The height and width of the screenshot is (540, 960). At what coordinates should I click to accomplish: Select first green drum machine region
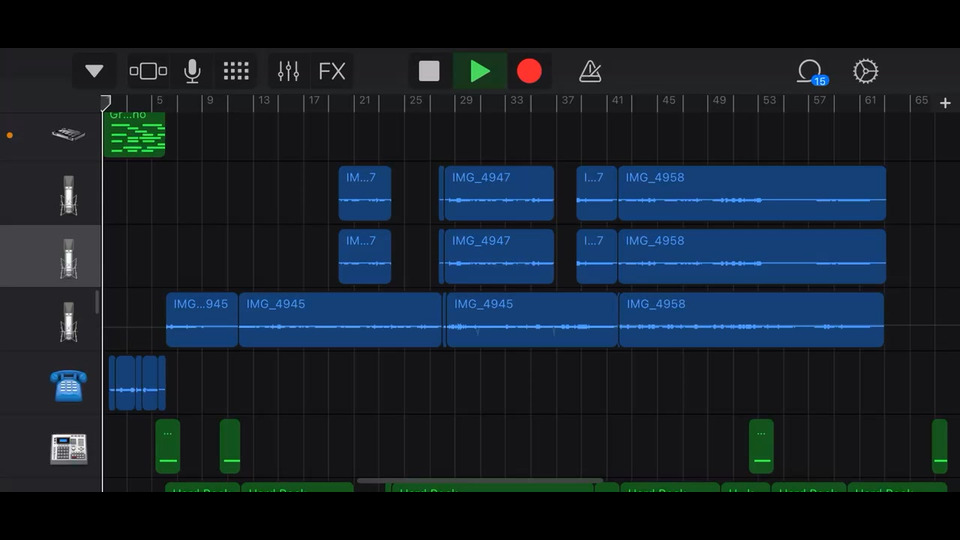(x=168, y=446)
